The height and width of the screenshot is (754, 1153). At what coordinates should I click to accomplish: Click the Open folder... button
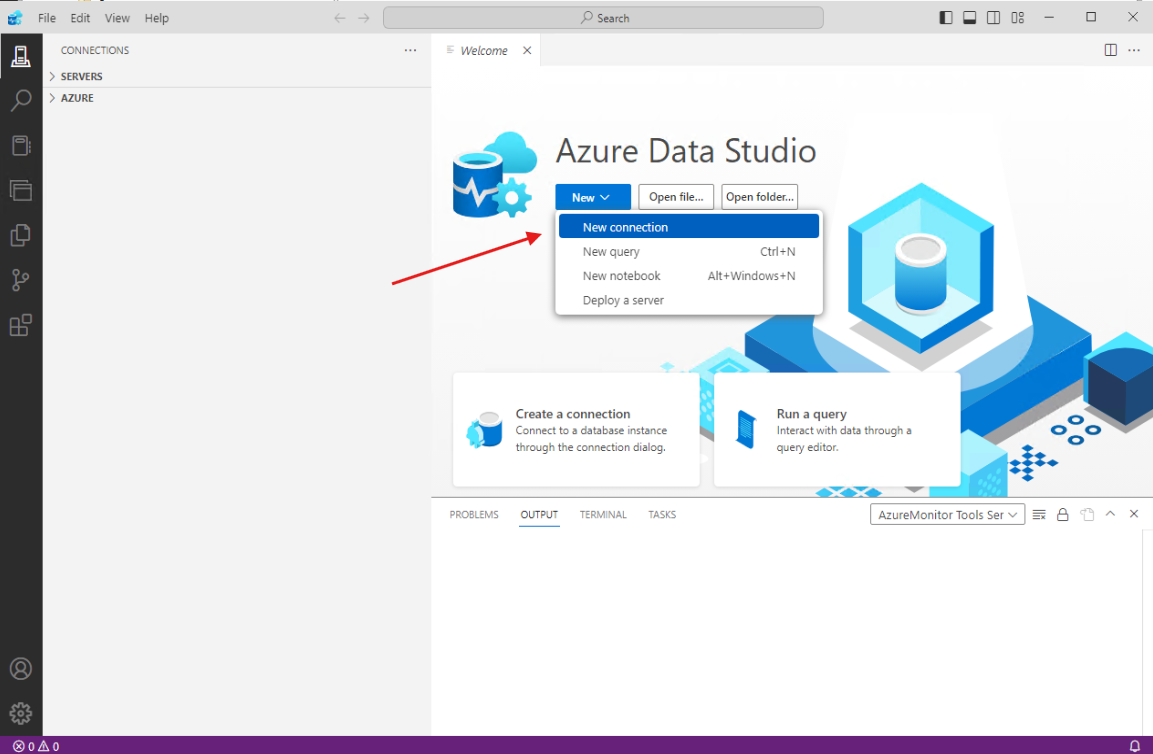tap(759, 197)
